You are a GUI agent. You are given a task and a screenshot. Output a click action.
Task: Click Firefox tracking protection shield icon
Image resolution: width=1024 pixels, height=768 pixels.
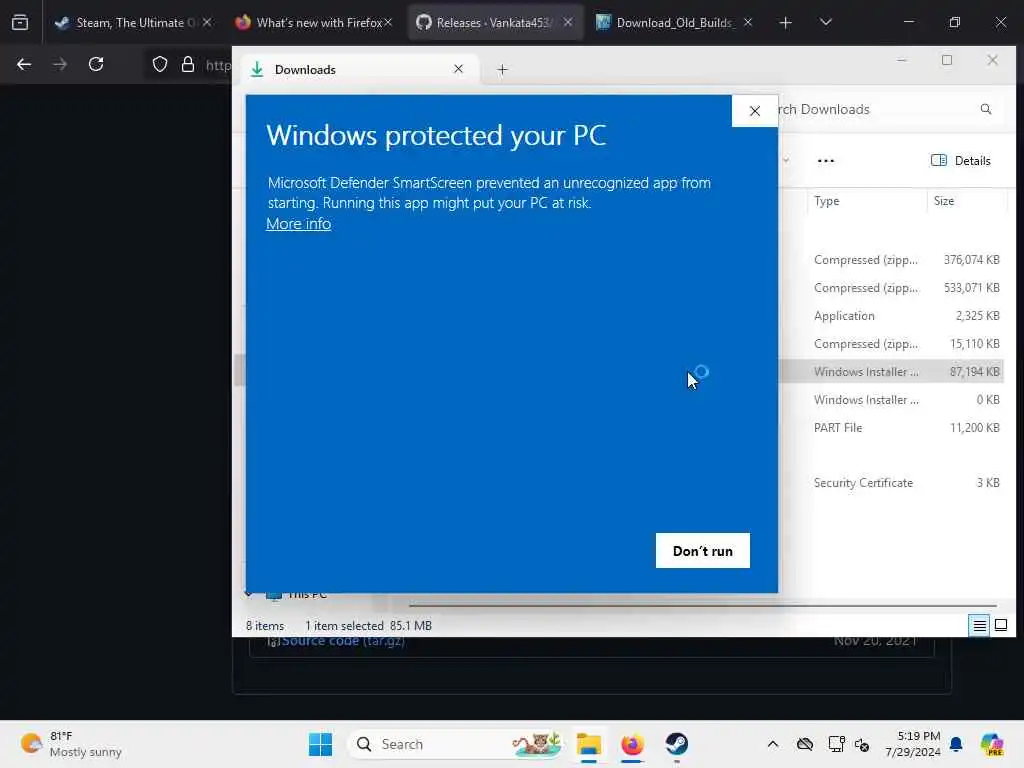point(159,64)
